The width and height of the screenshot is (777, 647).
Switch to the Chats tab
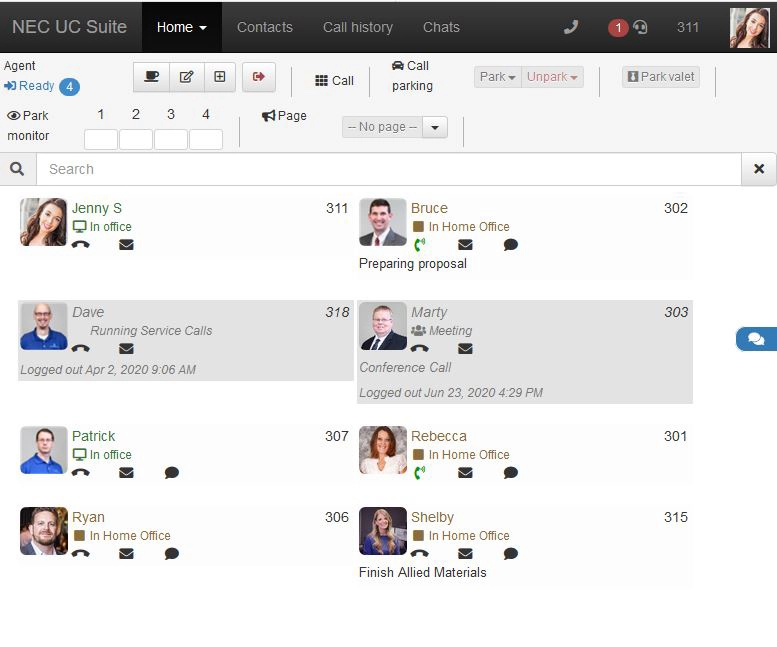441,27
